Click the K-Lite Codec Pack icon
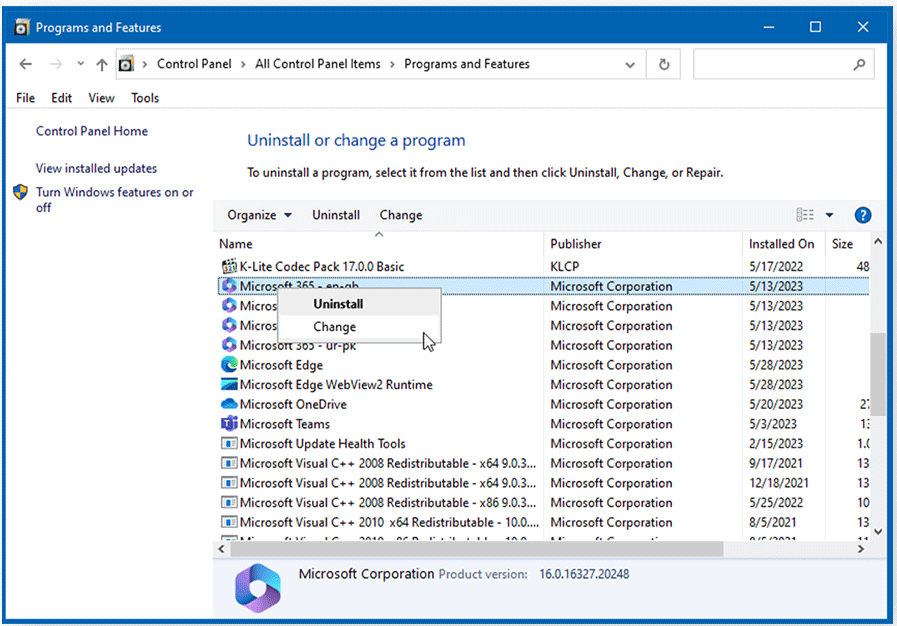This screenshot has width=897, height=626. click(228, 266)
